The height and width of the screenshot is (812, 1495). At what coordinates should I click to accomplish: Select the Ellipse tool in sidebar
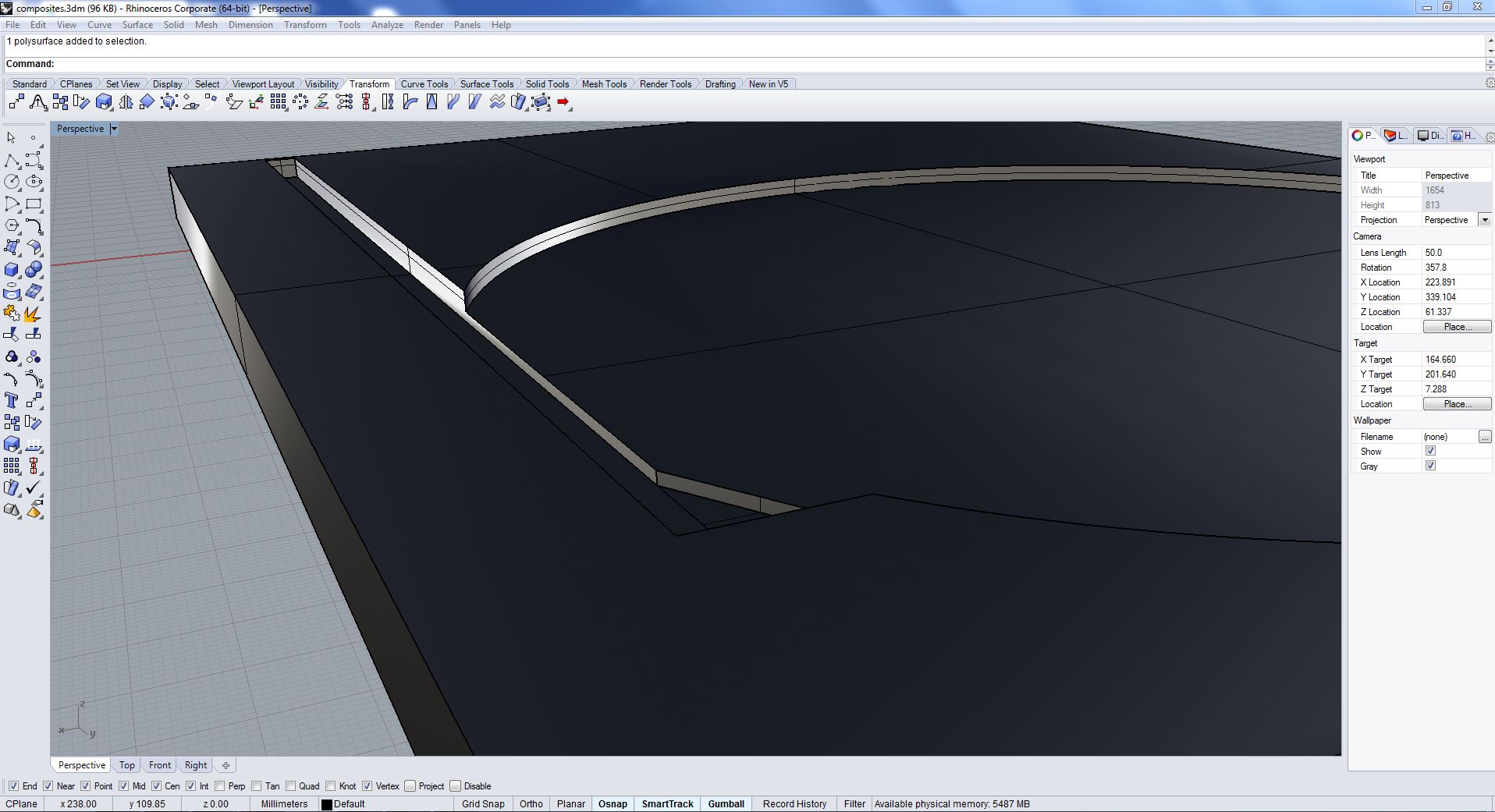click(x=34, y=182)
